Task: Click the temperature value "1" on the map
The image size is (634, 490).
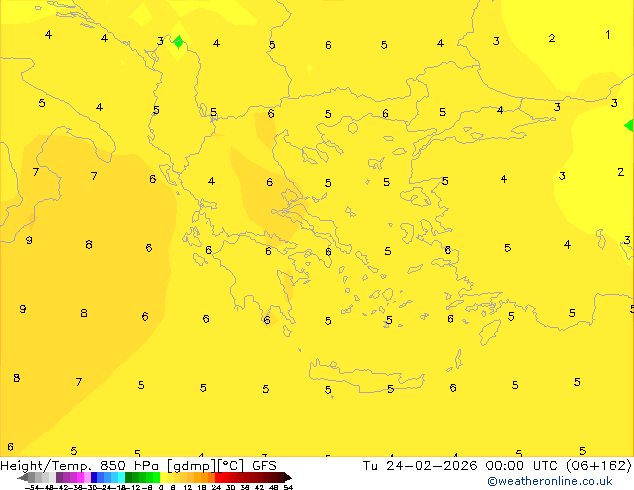Action: pyautogui.click(x=607, y=35)
